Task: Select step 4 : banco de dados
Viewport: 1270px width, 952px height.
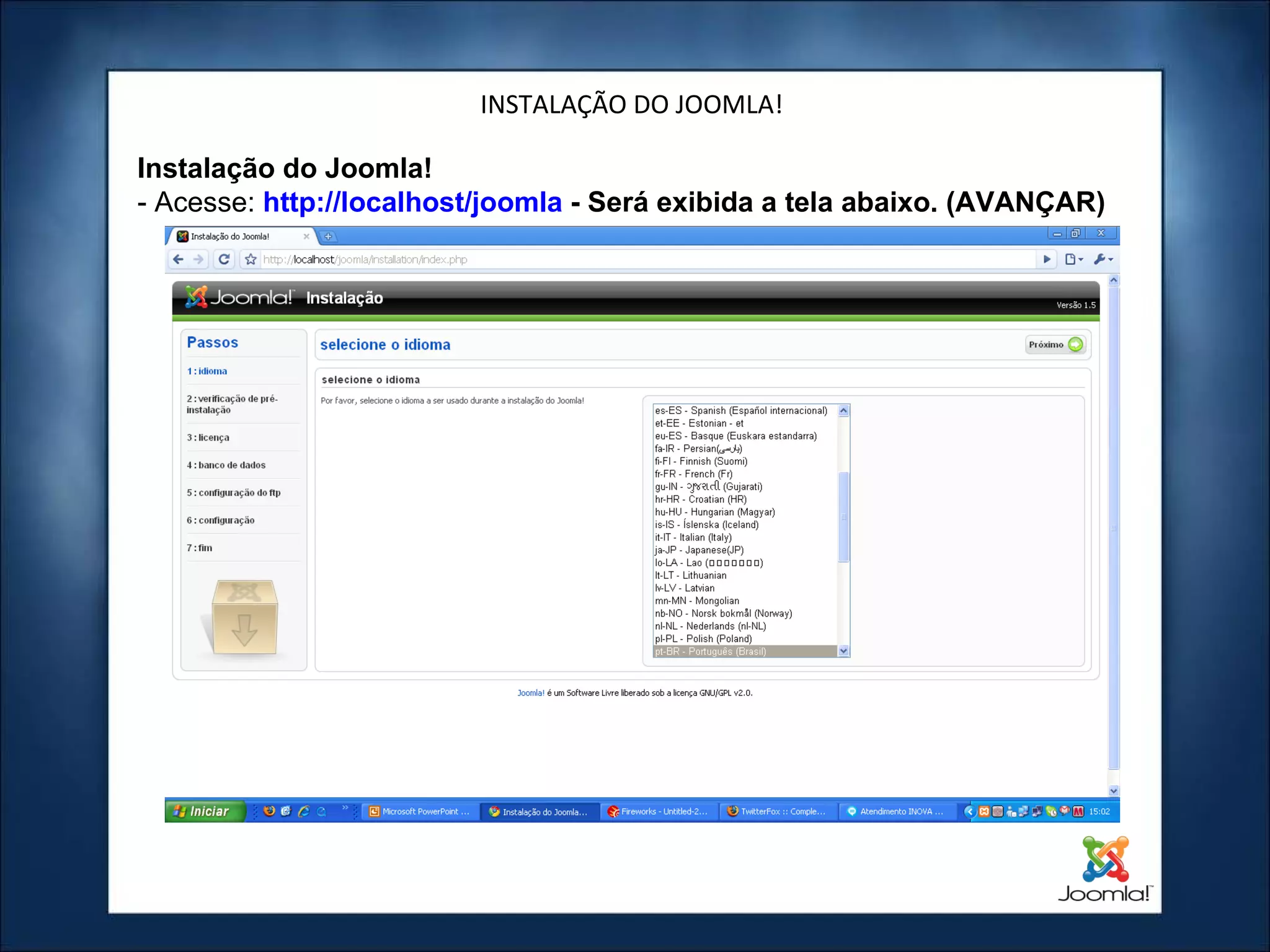Action: [226, 465]
